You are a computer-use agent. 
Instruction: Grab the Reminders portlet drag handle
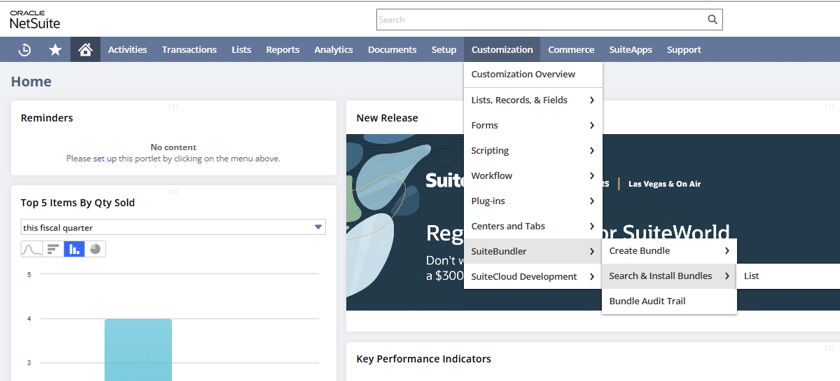(x=173, y=107)
